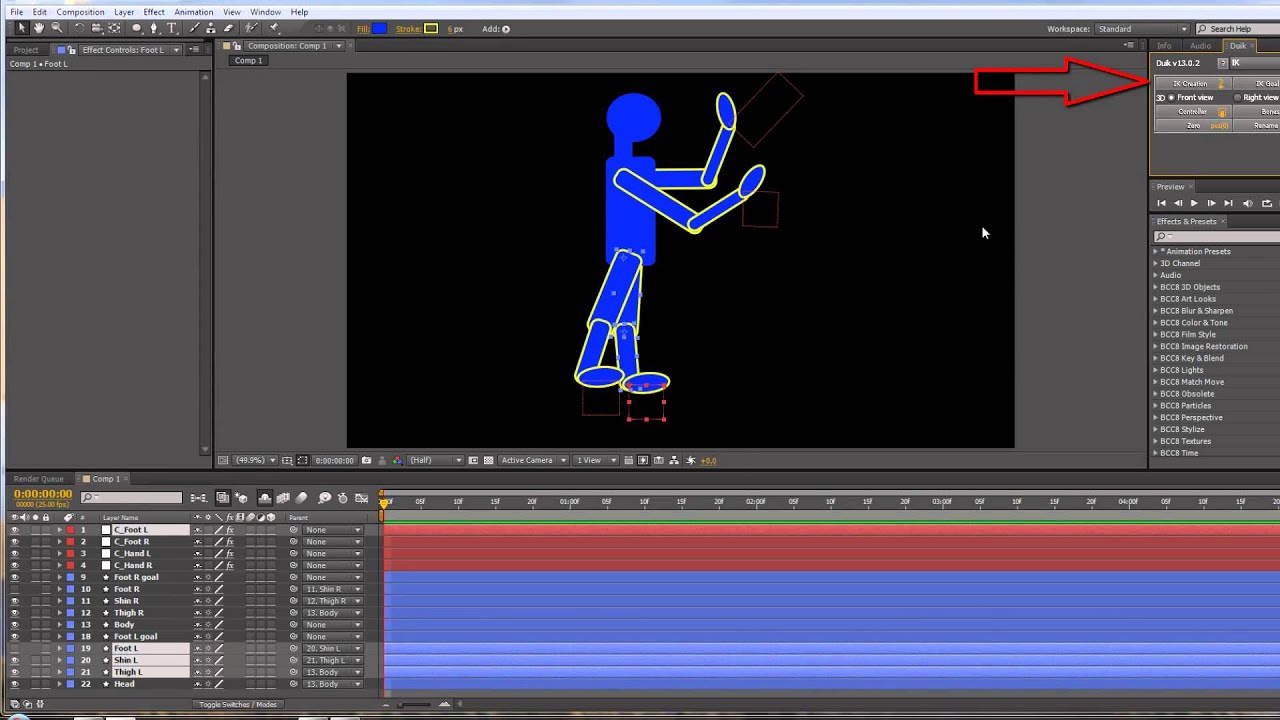Screen dimensions: 1280x720
Task: Hide the Body layer eye
Action: (14, 625)
